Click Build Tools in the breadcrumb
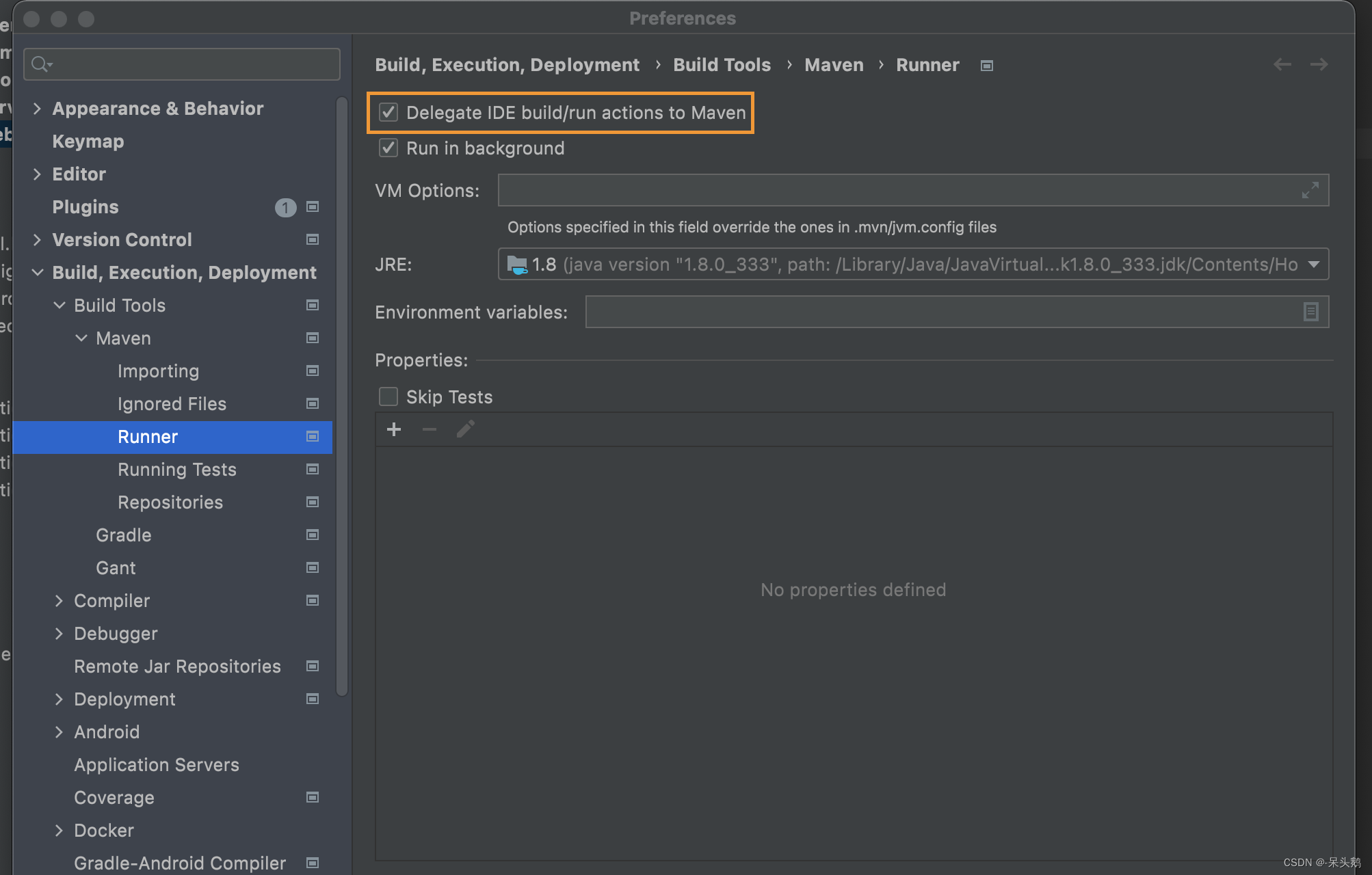The width and height of the screenshot is (1372, 875). [722, 65]
